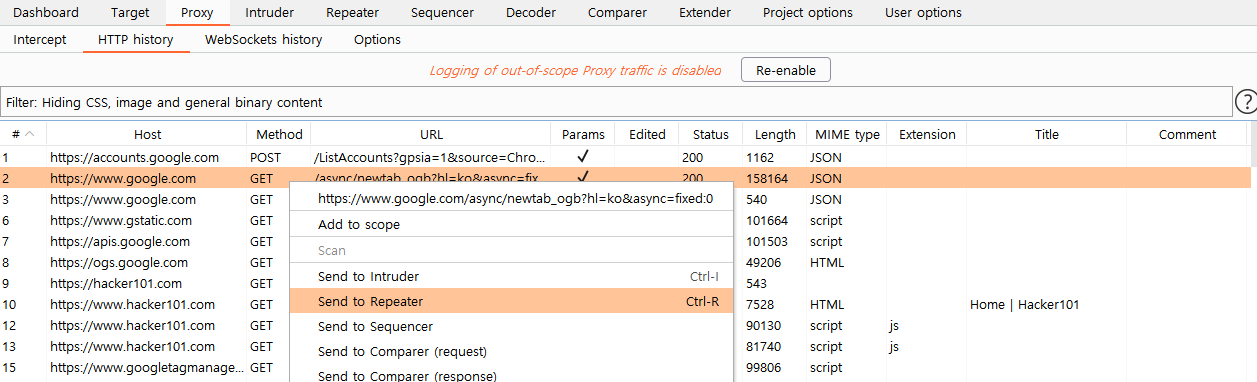The height and width of the screenshot is (382, 1257).
Task: Click the Params checkmark in row 1
Action: [583, 157]
